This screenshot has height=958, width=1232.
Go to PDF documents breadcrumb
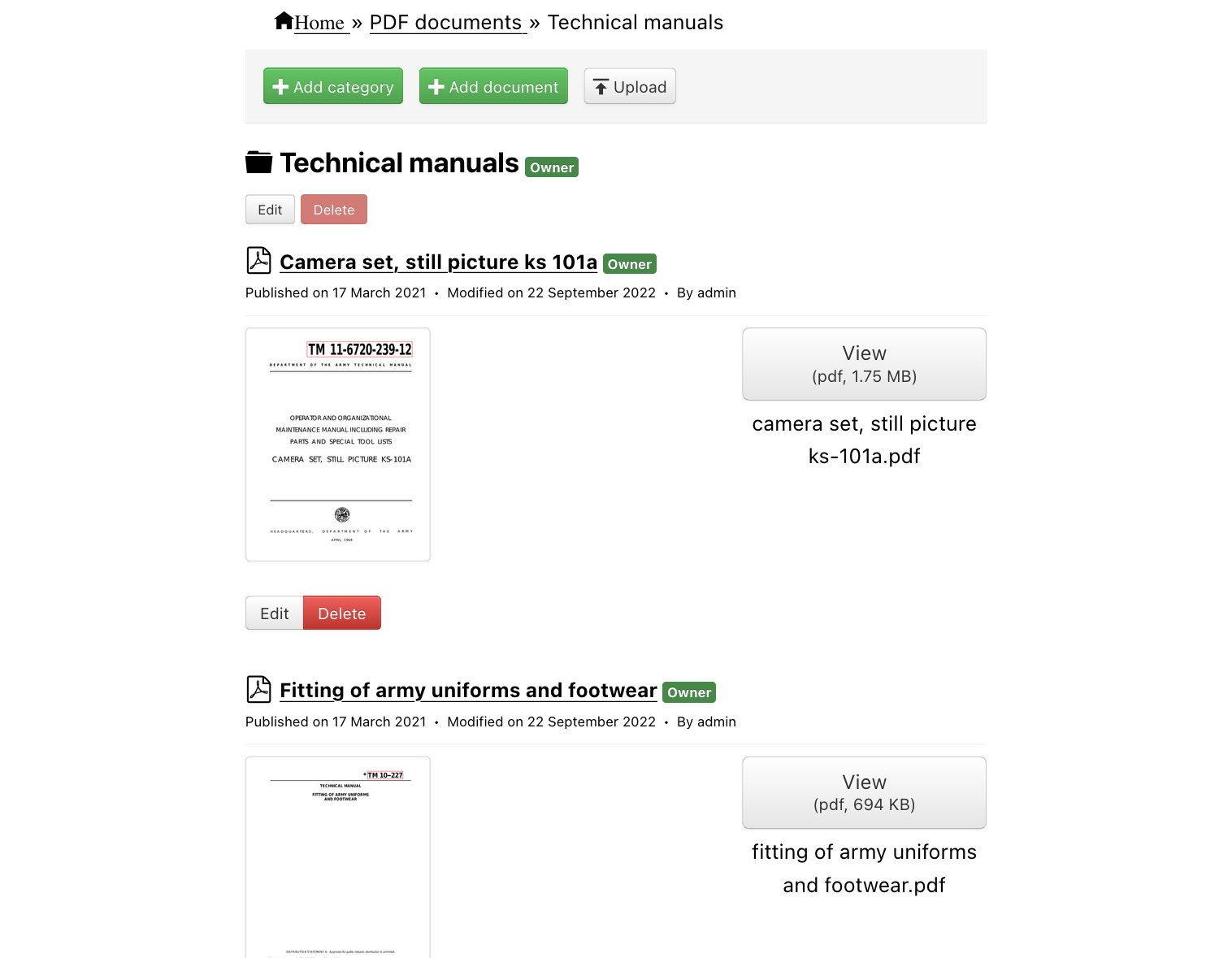click(445, 23)
